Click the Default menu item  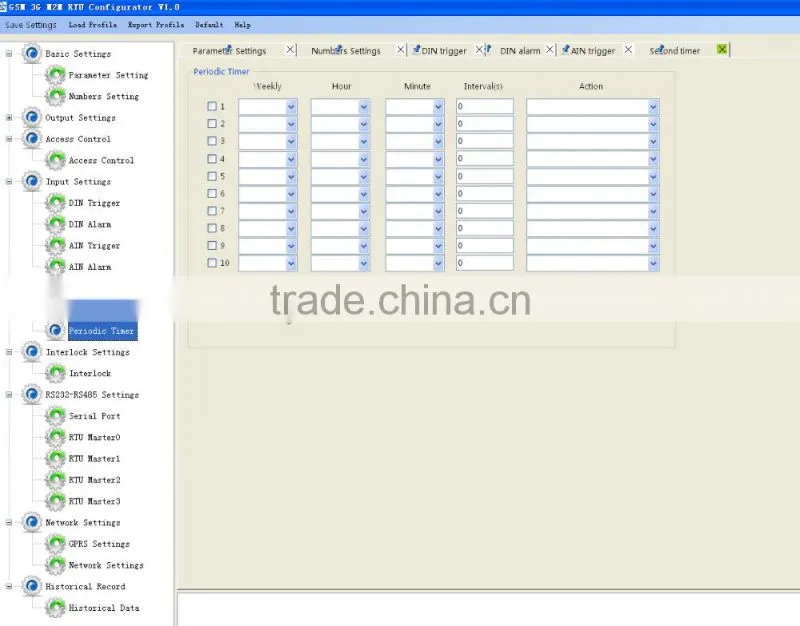(x=209, y=24)
